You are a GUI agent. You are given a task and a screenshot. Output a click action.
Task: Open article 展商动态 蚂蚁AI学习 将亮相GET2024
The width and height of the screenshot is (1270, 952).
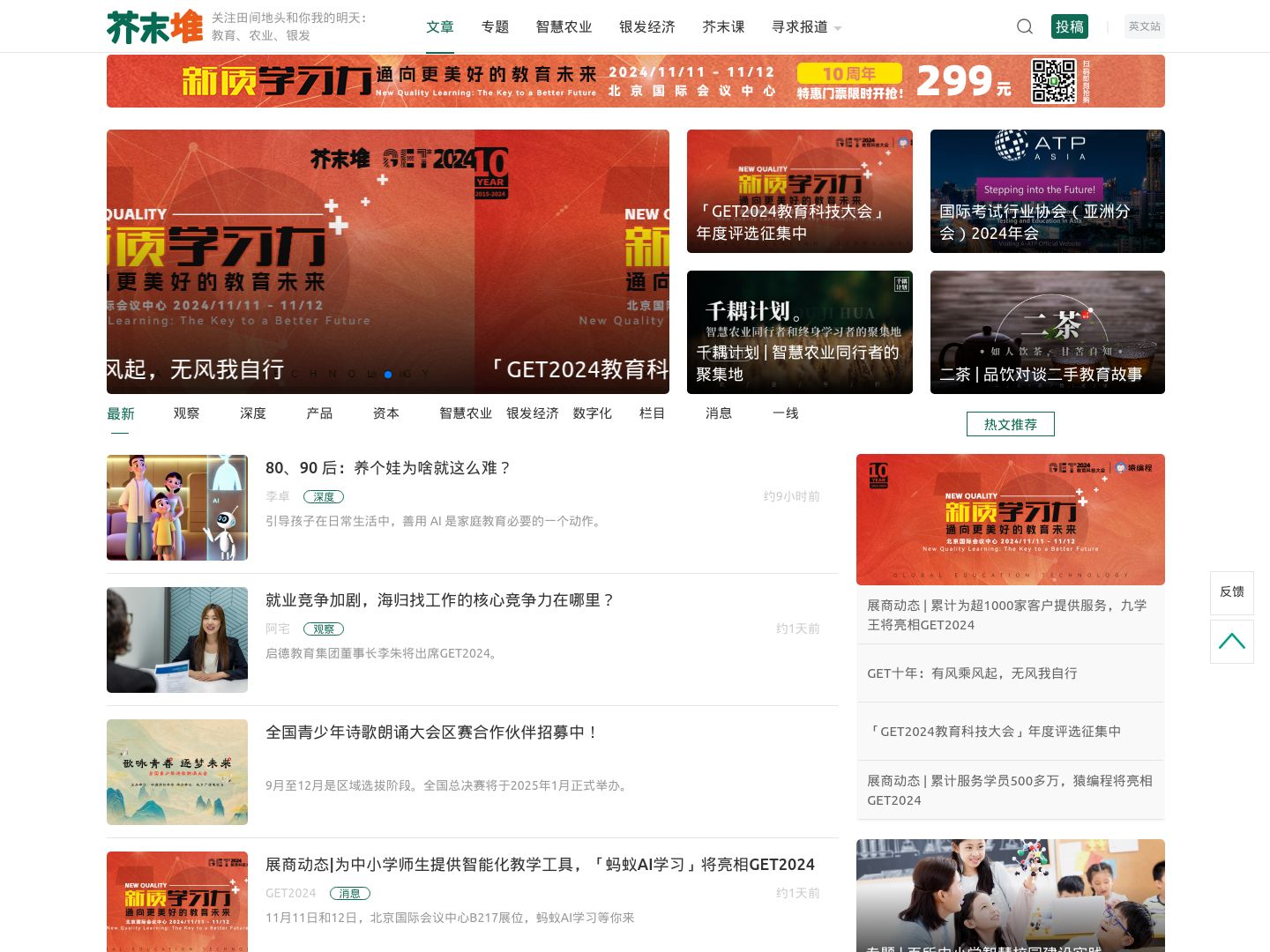point(540,865)
